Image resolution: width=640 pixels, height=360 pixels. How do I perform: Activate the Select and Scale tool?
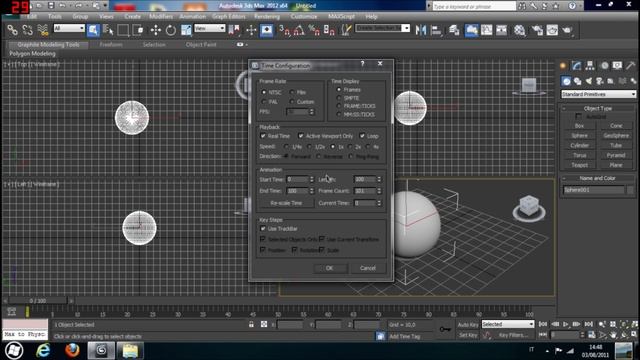(186, 30)
